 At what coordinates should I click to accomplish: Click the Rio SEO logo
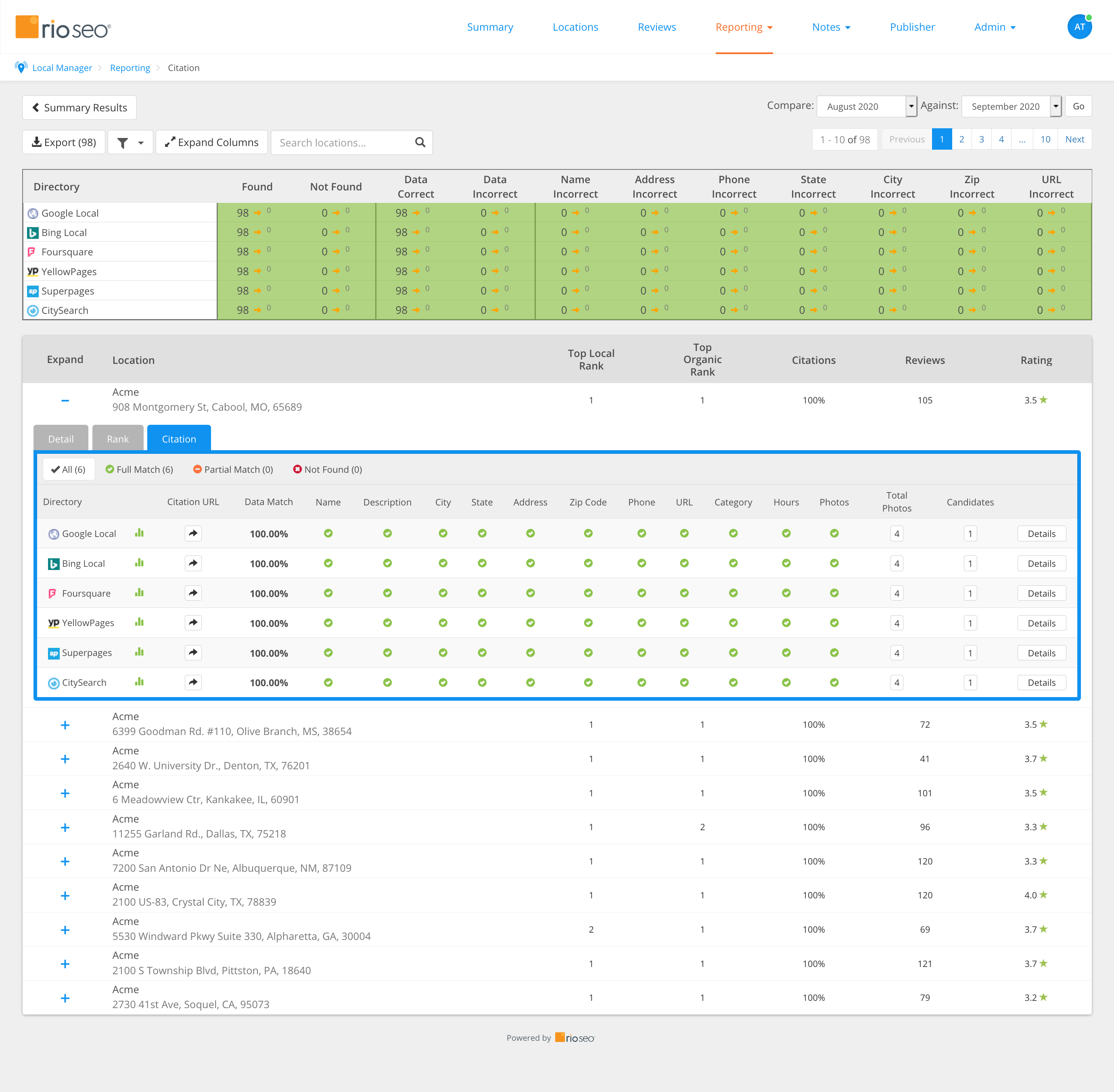coord(63,26)
